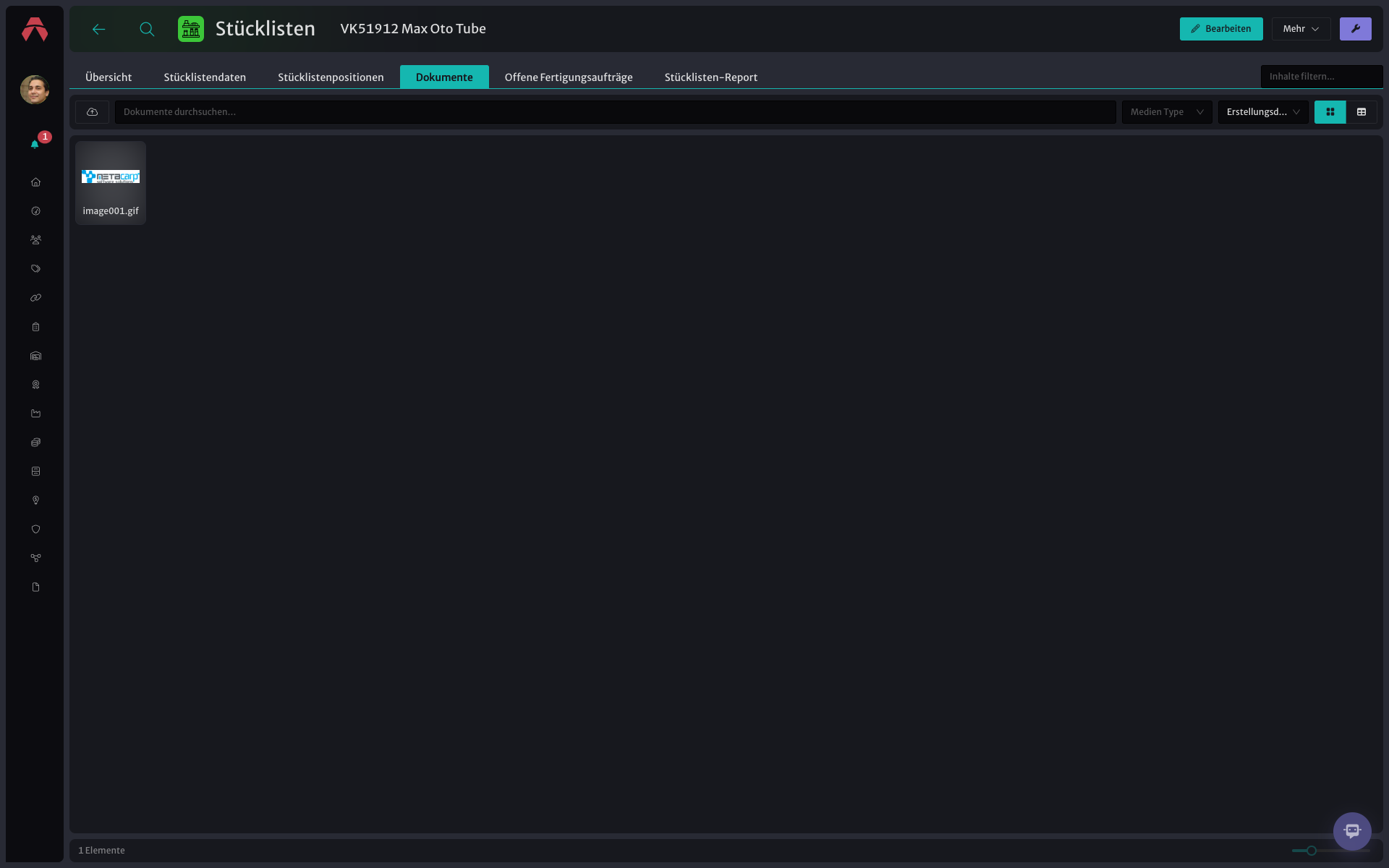Open the coins stack icon in sidebar
Image resolution: width=1389 pixels, height=868 pixels.
coord(35,443)
